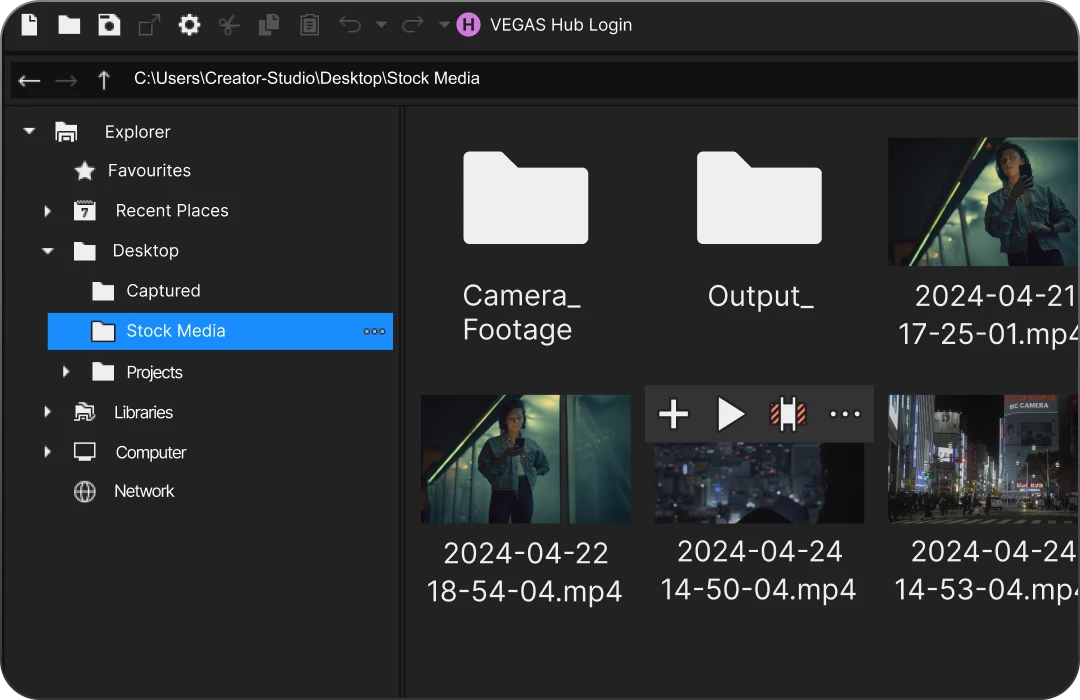The width and height of the screenshot is (1080, 700).
Task: Navigate back with the left arrow
Action: (x=30, y=80)
